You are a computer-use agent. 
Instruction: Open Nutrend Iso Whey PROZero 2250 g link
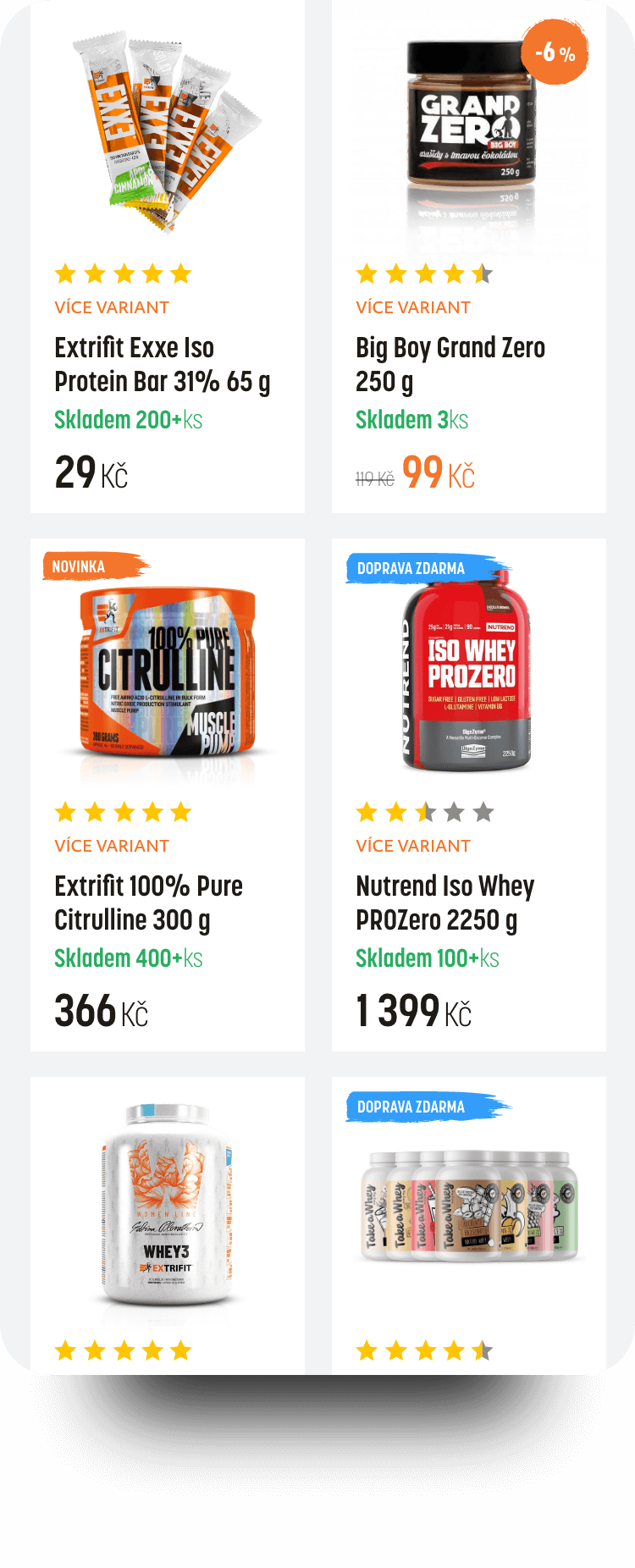(444, 903)
